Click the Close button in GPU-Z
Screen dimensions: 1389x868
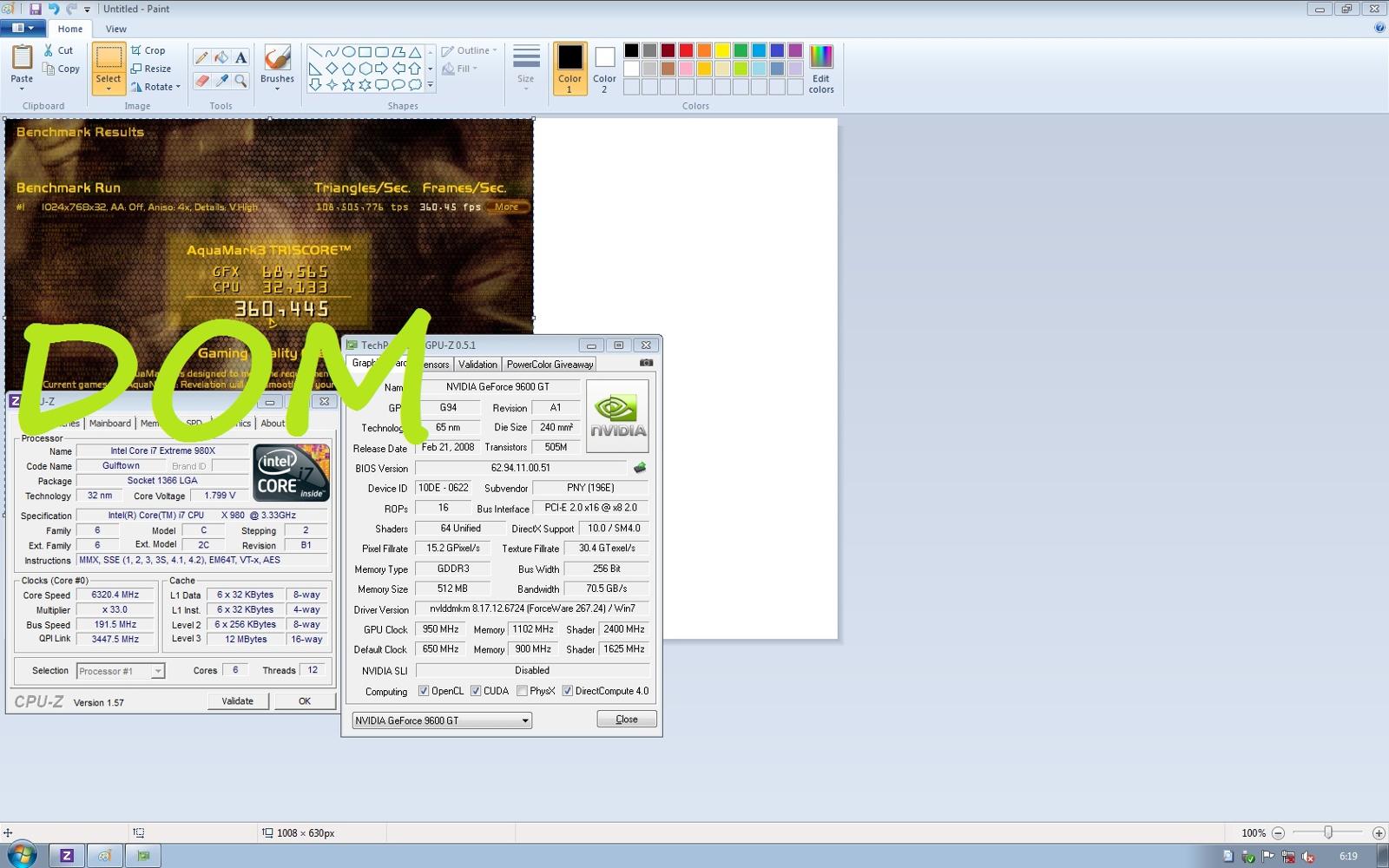pos(627,720)
